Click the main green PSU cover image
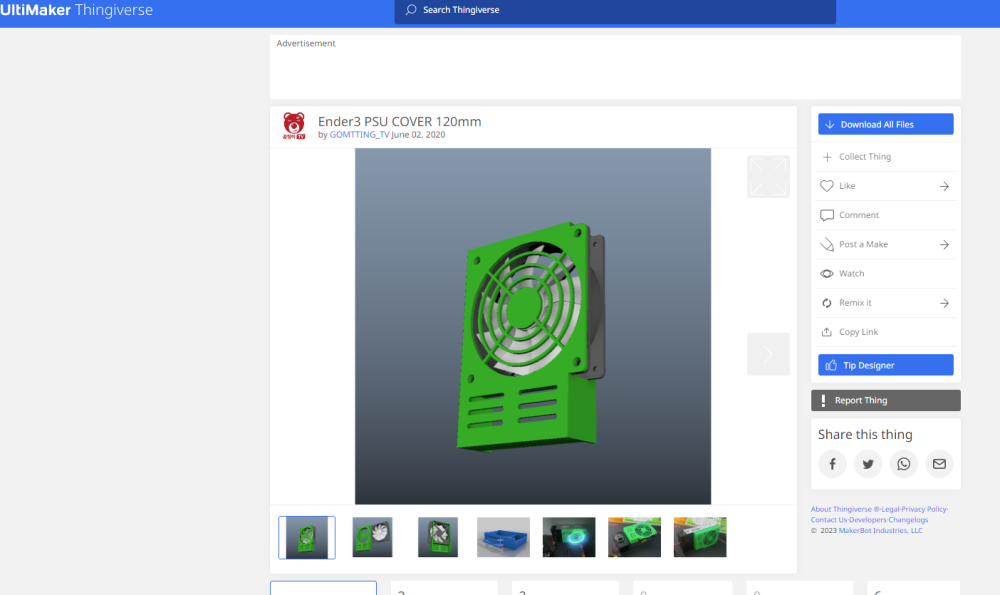This screenshot has height=595, width=1000. click(533, 326)
